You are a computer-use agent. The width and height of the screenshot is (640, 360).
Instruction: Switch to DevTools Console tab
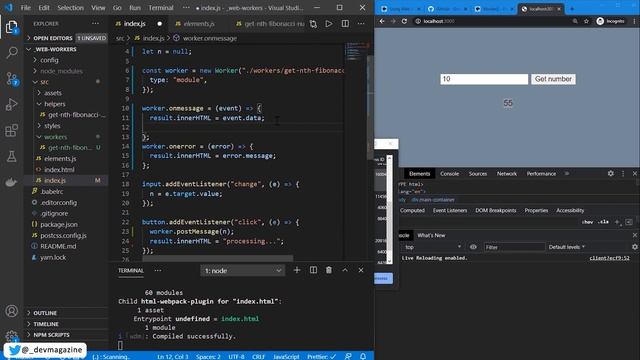click(449, 174)
